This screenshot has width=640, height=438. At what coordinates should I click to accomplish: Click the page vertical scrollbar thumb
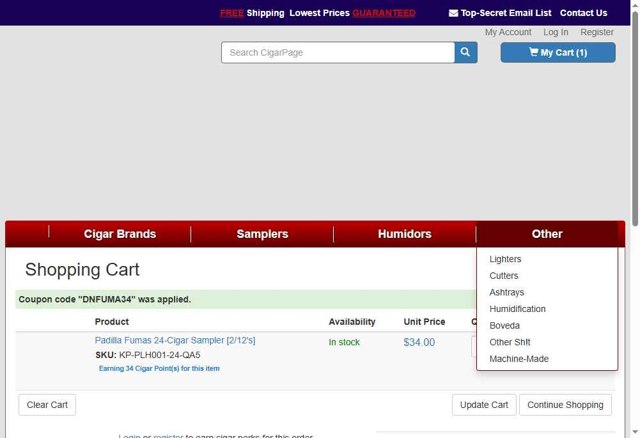(x=635, y=118)
